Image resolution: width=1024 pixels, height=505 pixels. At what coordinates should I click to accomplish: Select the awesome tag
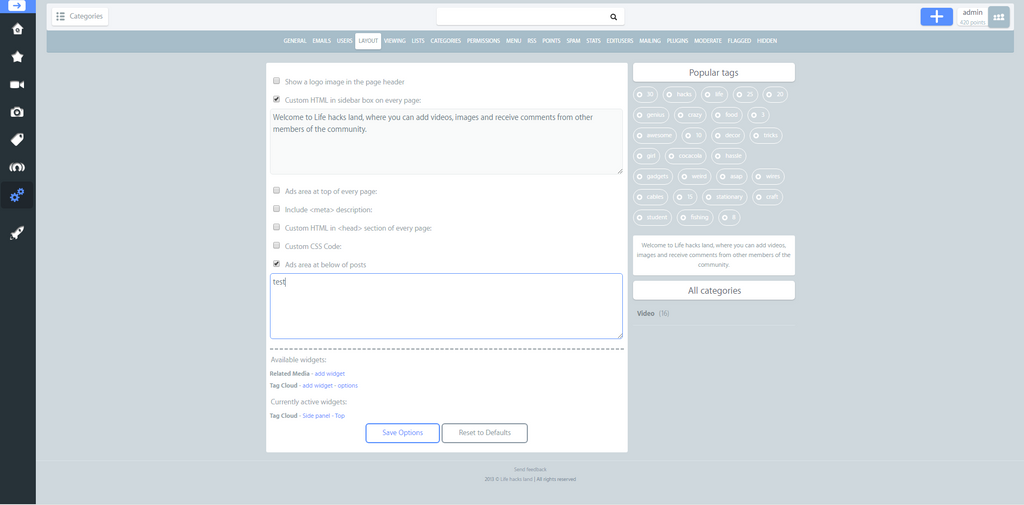click(655, 135)
